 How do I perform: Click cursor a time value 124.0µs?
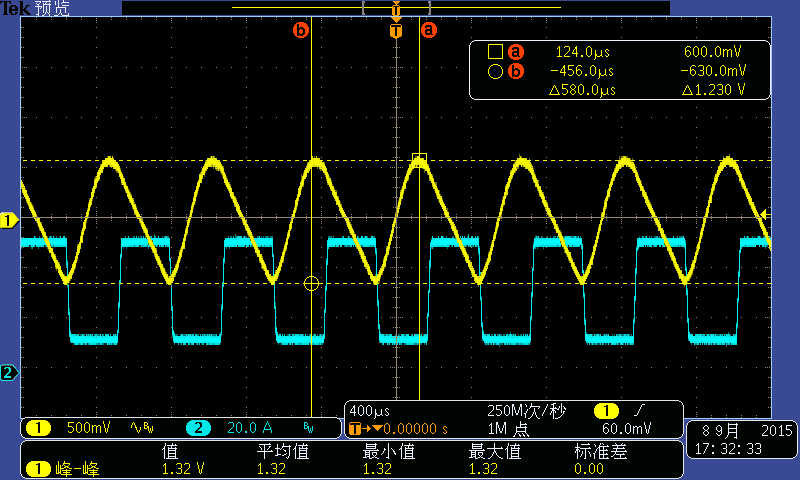pos(583,52)
